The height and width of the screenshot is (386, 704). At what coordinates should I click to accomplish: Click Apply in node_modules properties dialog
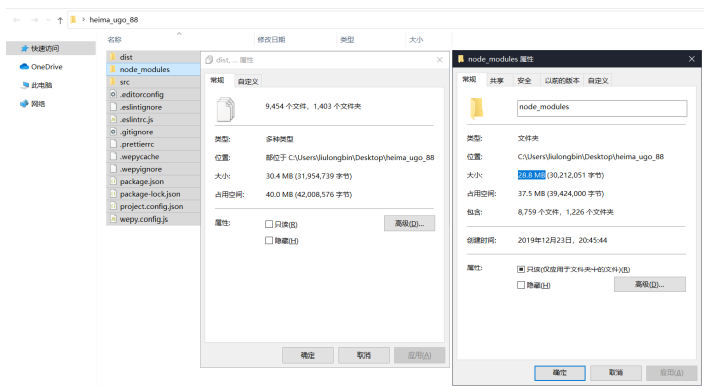point(671,373)
